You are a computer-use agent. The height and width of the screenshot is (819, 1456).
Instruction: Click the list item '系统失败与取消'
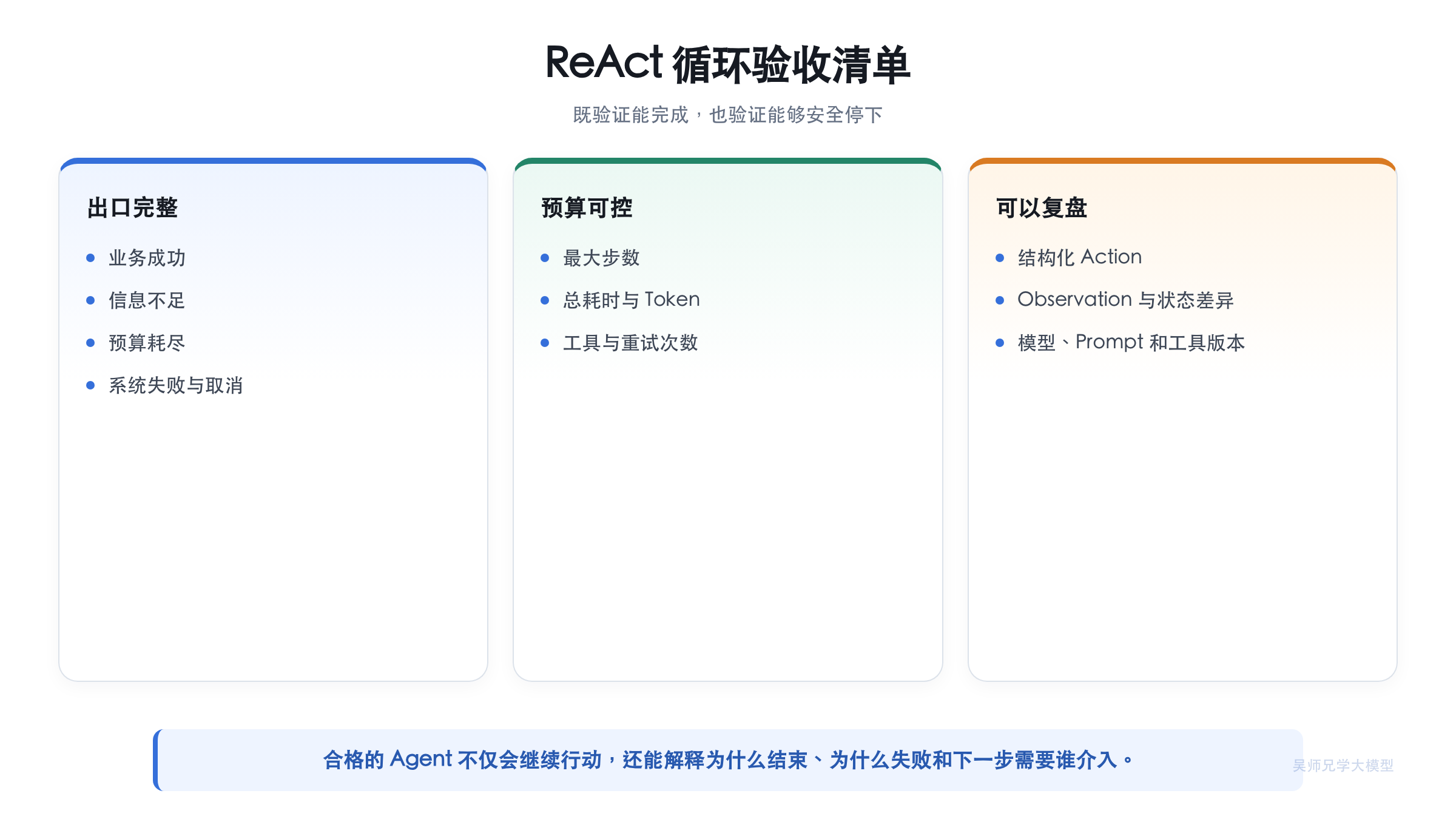pyautogui.click(x=176, y=385)
